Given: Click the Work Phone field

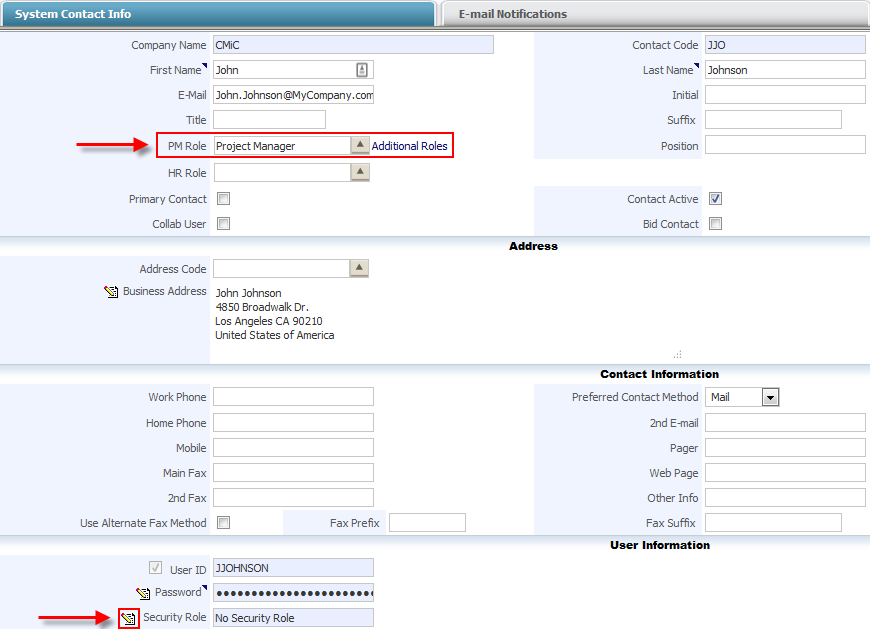Looking at the screenshot, I should pos(292,396).
